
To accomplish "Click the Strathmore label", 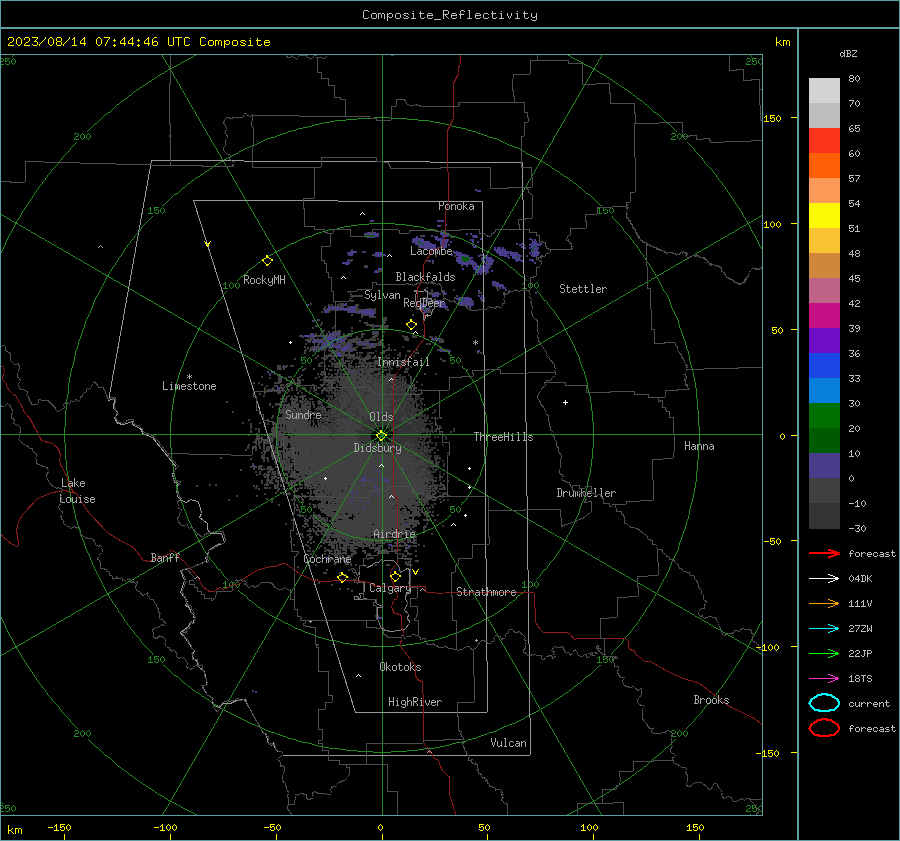I will tap(486, 592).
